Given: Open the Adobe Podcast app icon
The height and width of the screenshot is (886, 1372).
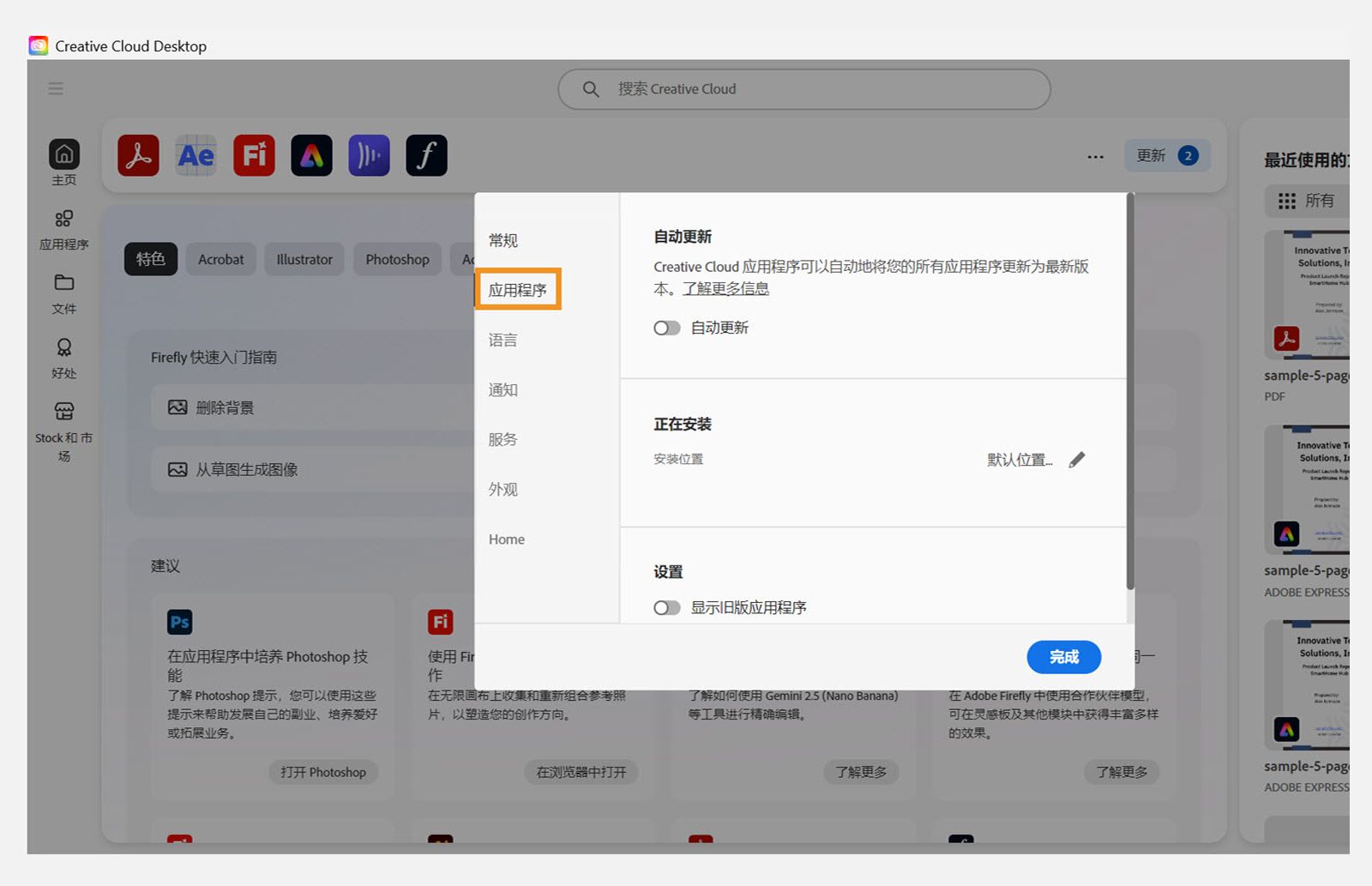Looking at the screenshot, I should (369, 155).
